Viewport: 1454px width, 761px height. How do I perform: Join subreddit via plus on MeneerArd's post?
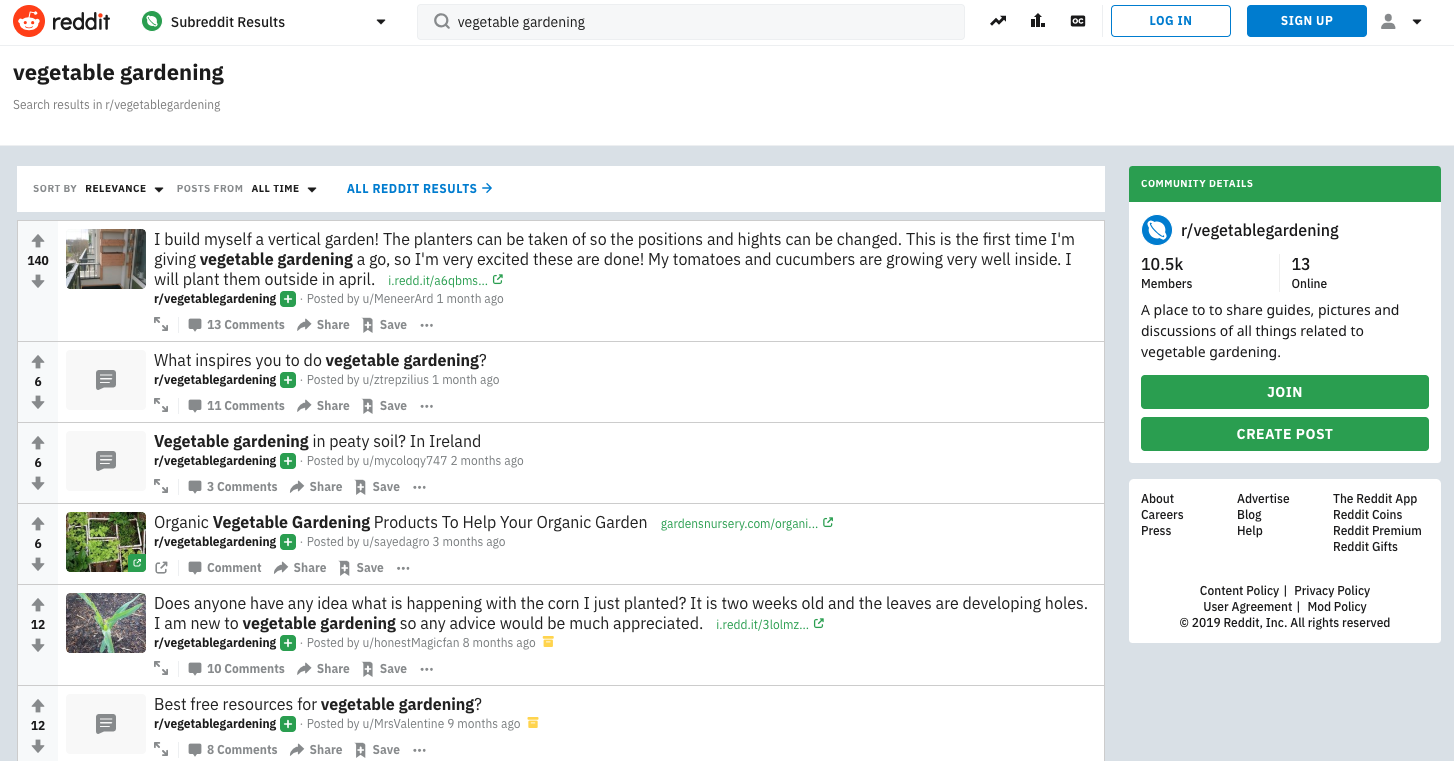[288, 299]
